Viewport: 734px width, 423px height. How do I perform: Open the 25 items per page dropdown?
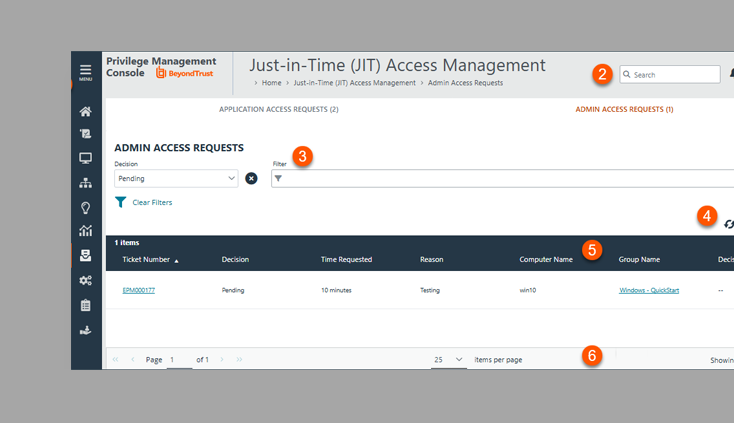448,359
